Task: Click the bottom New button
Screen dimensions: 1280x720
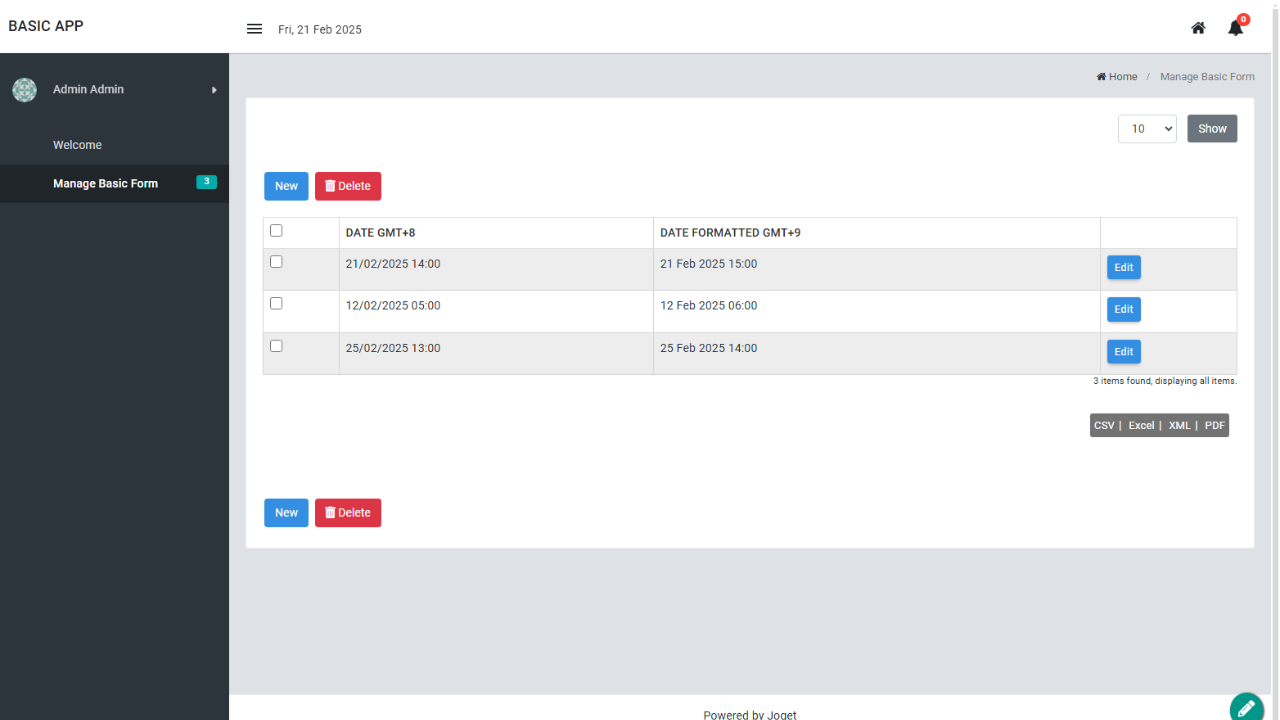Action: click(286, 513)
